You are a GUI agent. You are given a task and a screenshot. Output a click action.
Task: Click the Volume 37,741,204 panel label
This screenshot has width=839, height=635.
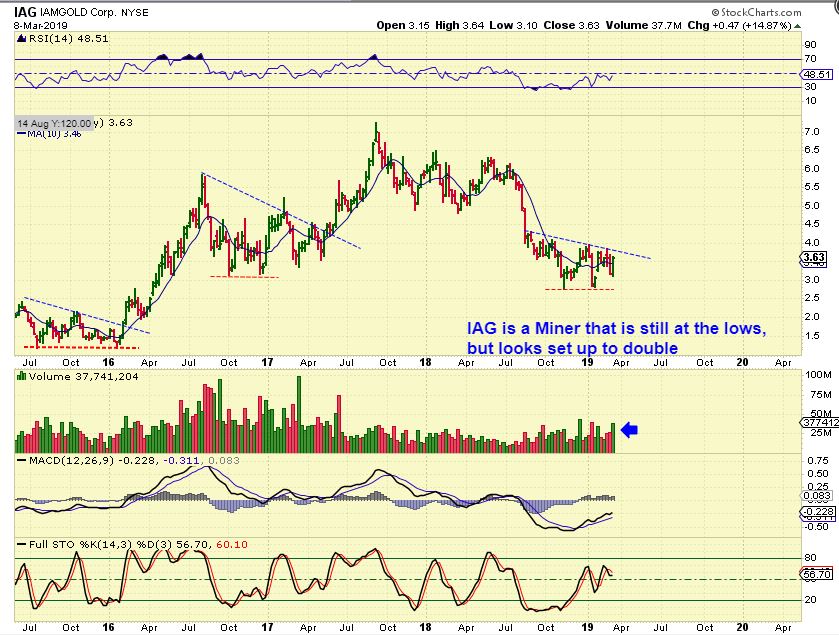point(83,377)
